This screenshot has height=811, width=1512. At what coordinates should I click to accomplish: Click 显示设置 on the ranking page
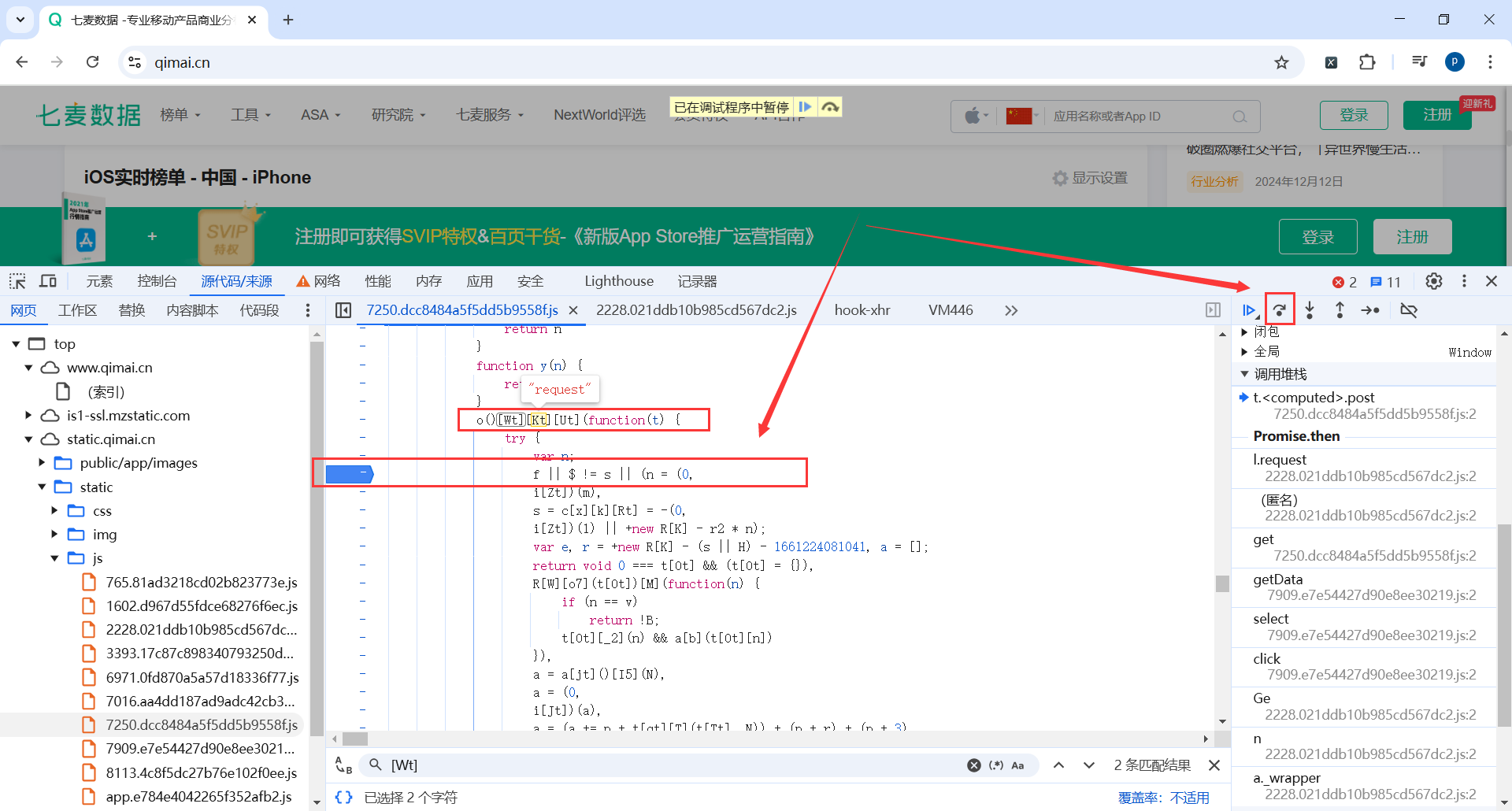tap(1091, 178)
